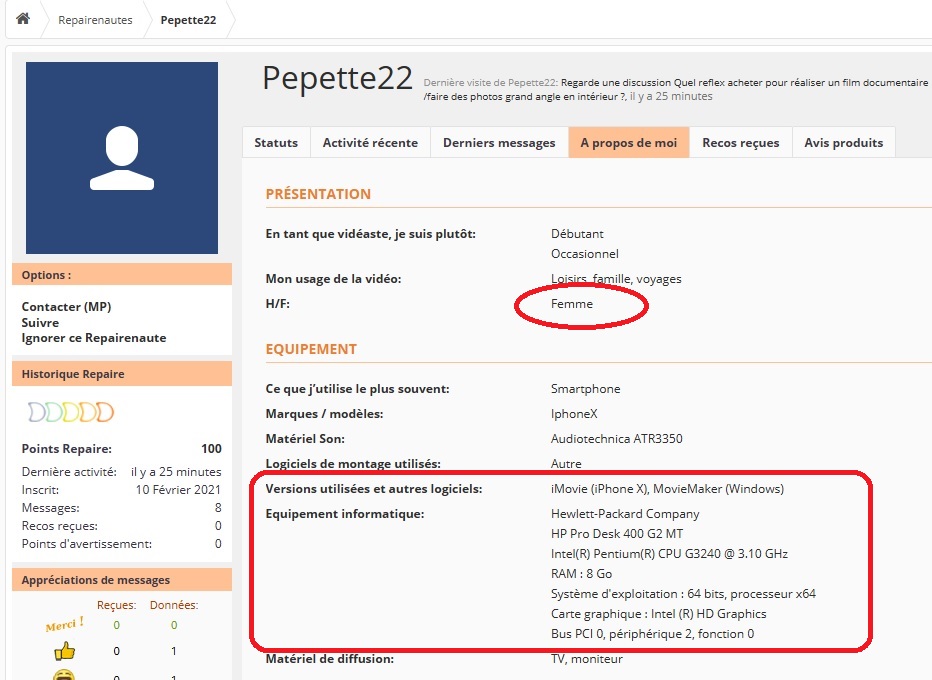Image resolution: width=932 pixels, height=680 pixels.
Task: Click the Intel Pentium CPU G3240 line
Action: [x=669, y=554]
